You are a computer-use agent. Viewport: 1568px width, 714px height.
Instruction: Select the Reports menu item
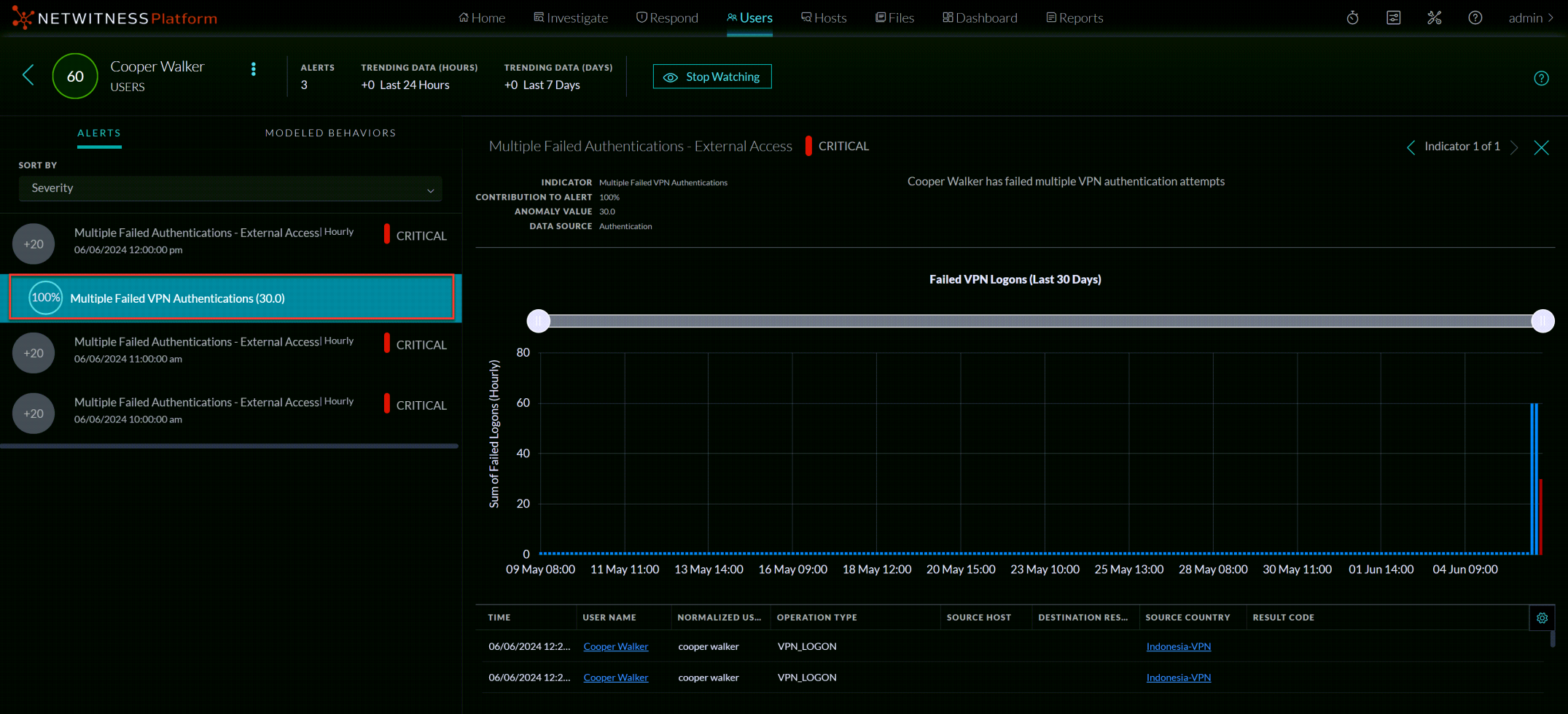coord(1074,17)
